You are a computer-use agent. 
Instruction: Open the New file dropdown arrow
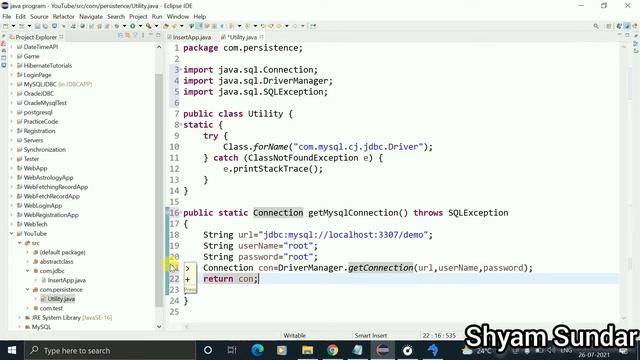pyautogui.click(x=13, y=26)
